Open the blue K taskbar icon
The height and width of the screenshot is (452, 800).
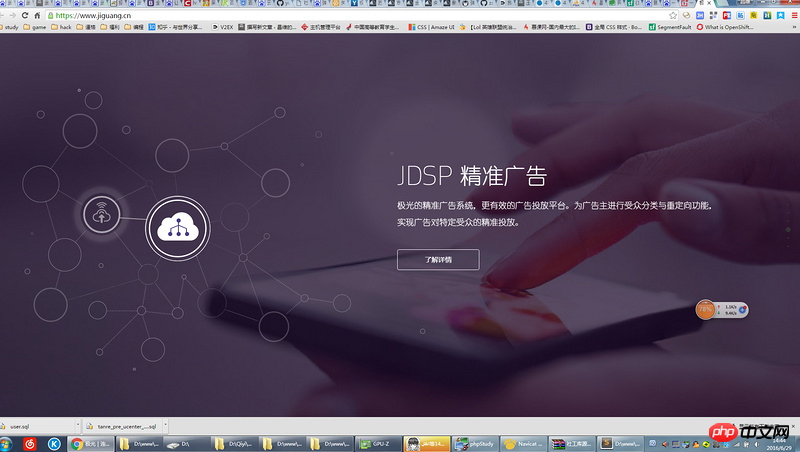(x=54, y=444)
